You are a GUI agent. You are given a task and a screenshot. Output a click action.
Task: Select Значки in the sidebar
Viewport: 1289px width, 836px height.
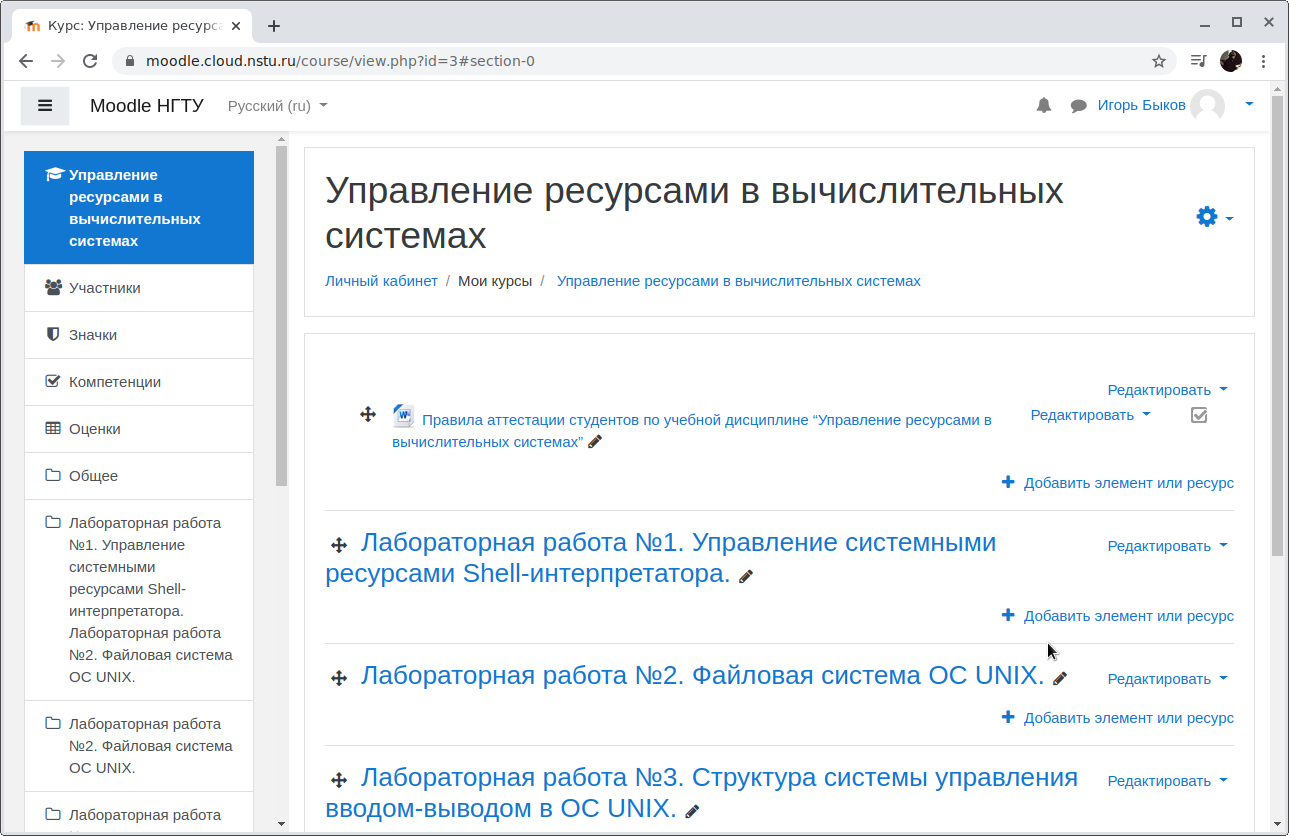point(139,335)
